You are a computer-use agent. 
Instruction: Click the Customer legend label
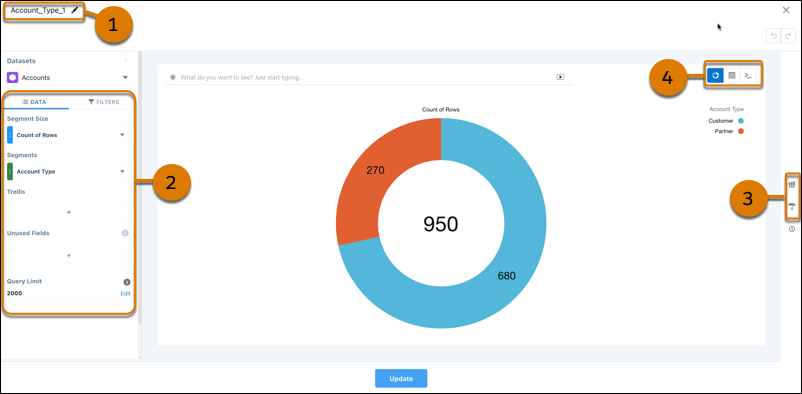721,121
